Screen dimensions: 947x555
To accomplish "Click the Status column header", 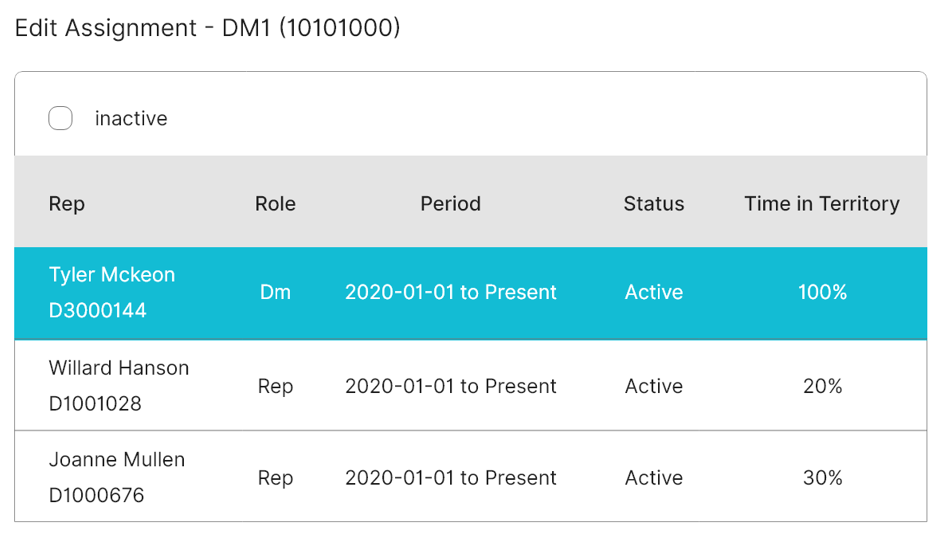I will tap(654, 204).
